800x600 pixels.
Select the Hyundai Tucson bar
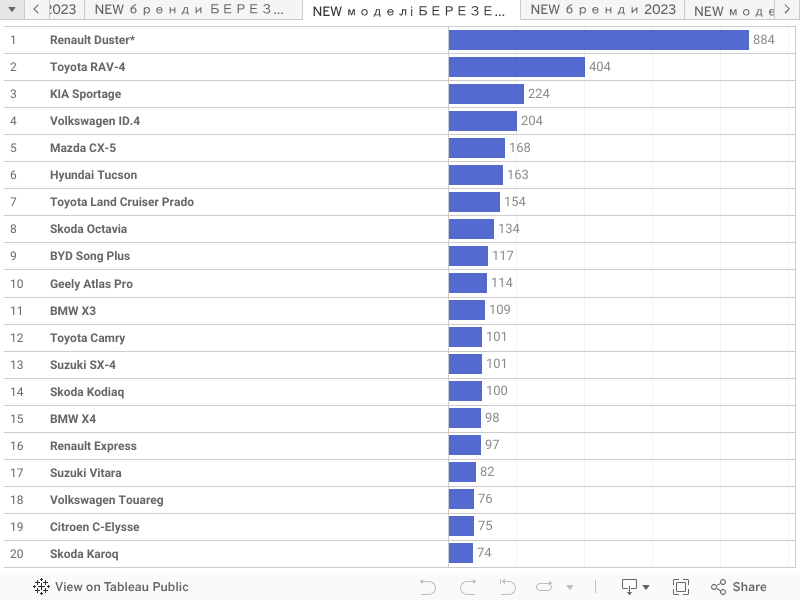click(x=476, y=175)
